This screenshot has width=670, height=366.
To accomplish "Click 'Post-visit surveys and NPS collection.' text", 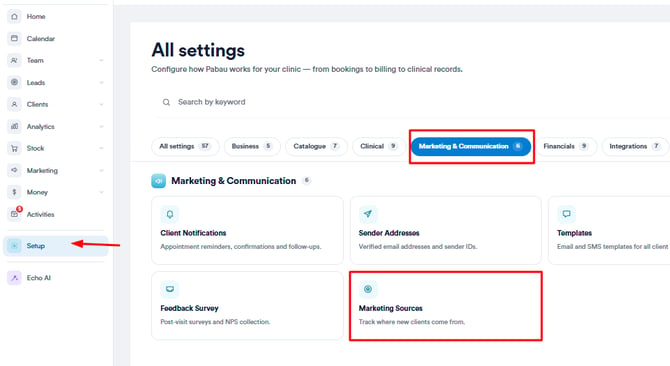I will coord(215,322).
